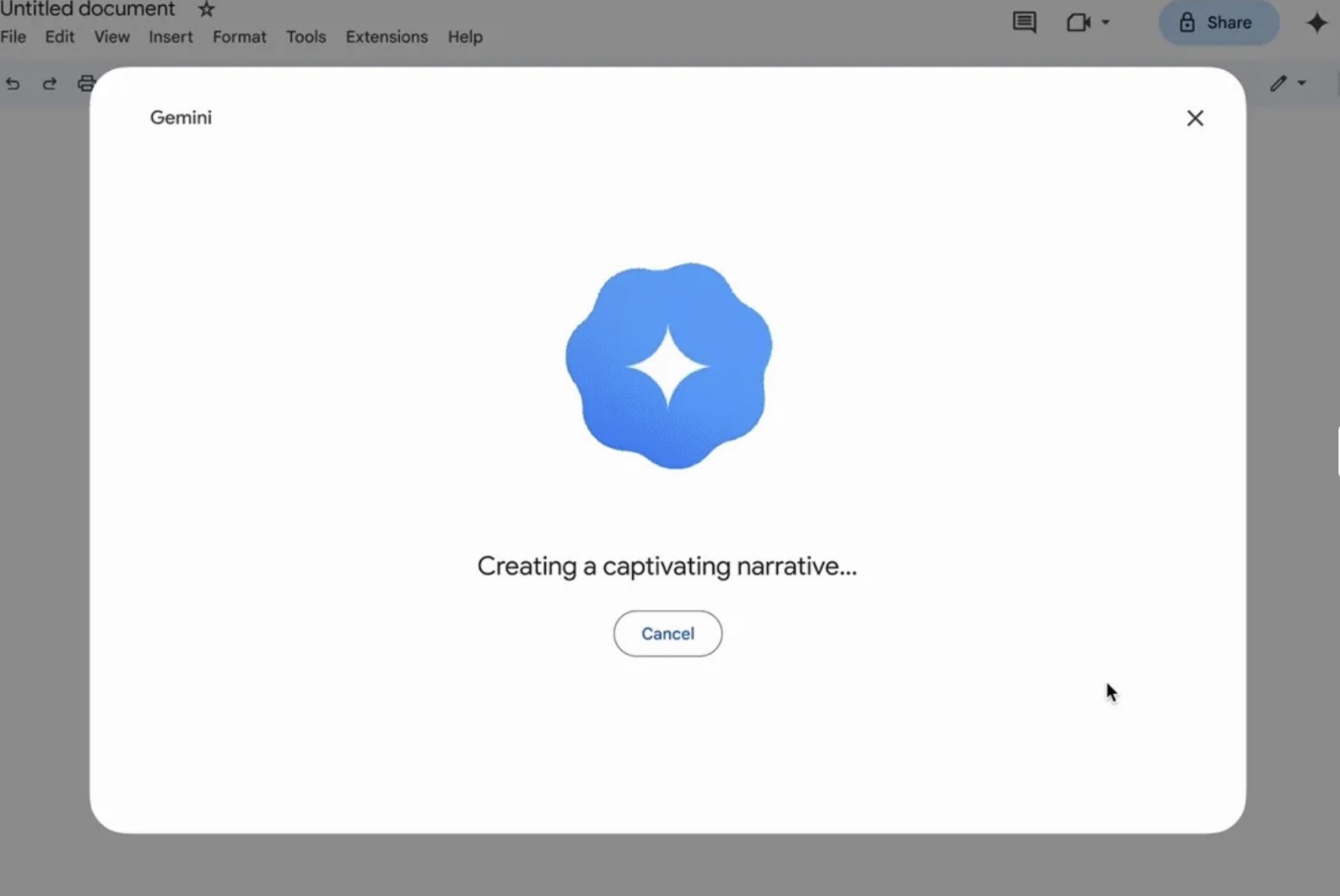
Task: Open Gemini sparkle icon in the top-right corner
Action: 1316,23
